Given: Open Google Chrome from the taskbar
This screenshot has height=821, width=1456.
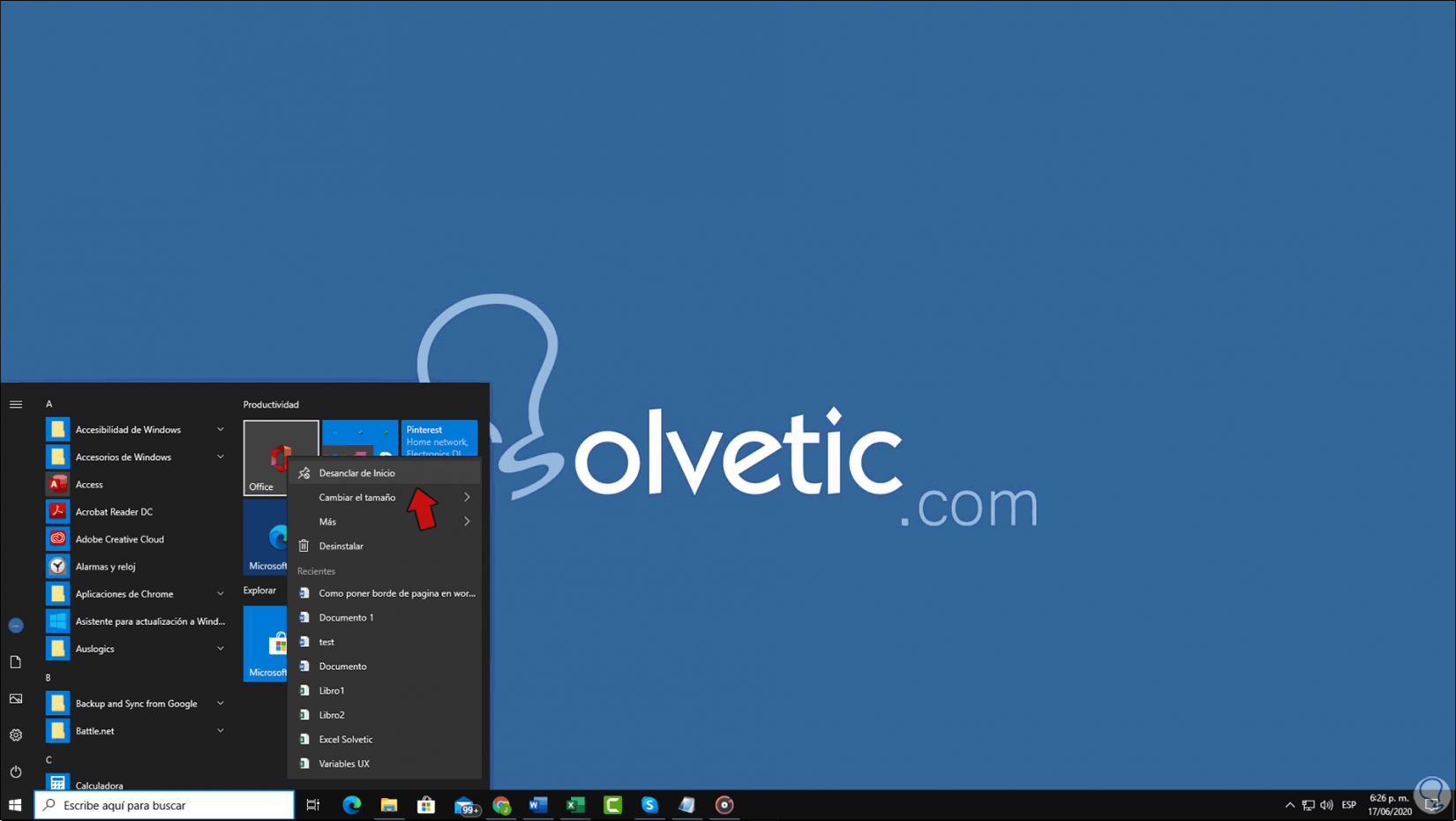Looking at the screenshot, I should click(501, 805).
